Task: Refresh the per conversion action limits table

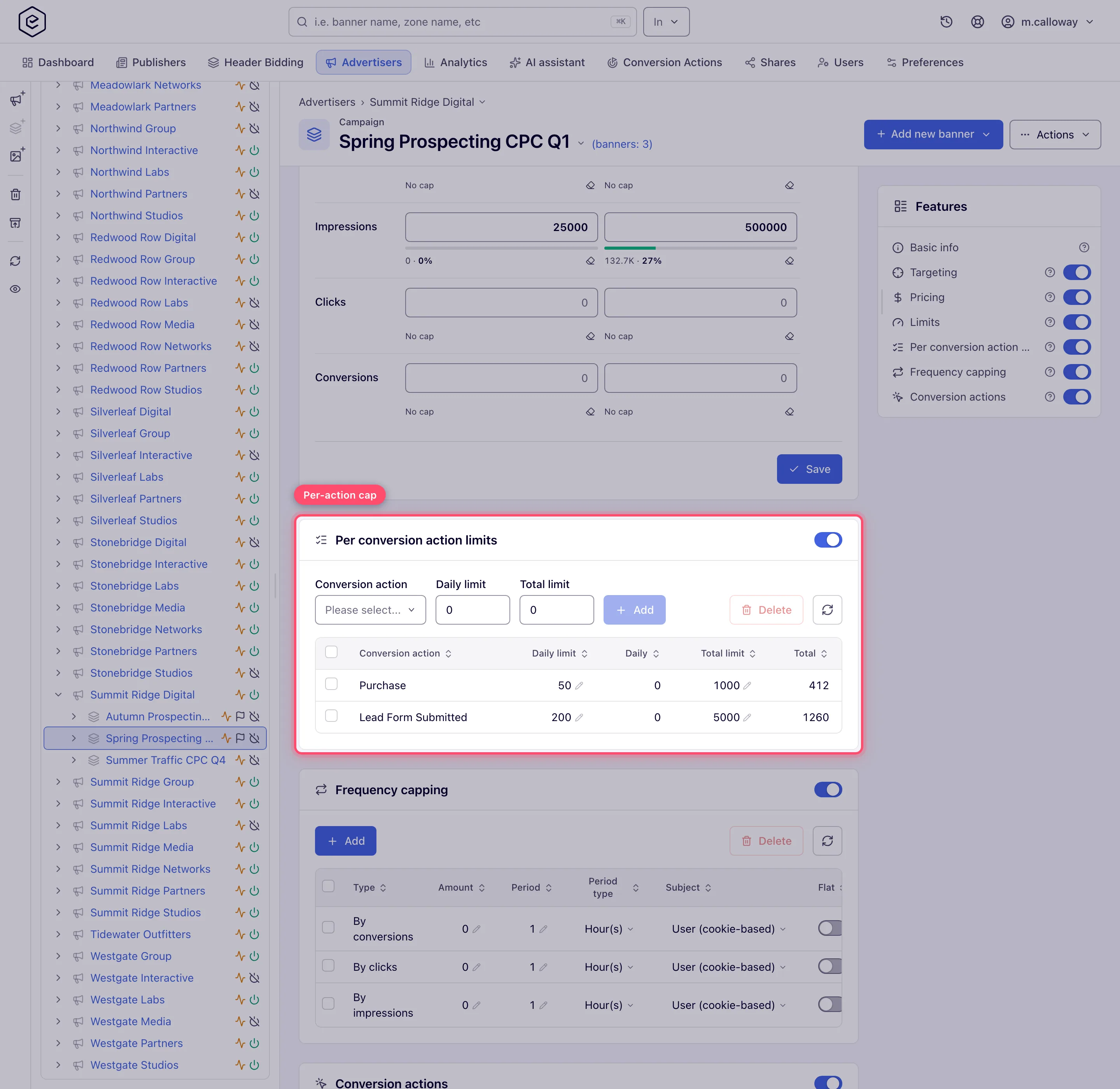Action: click(827, 610)
